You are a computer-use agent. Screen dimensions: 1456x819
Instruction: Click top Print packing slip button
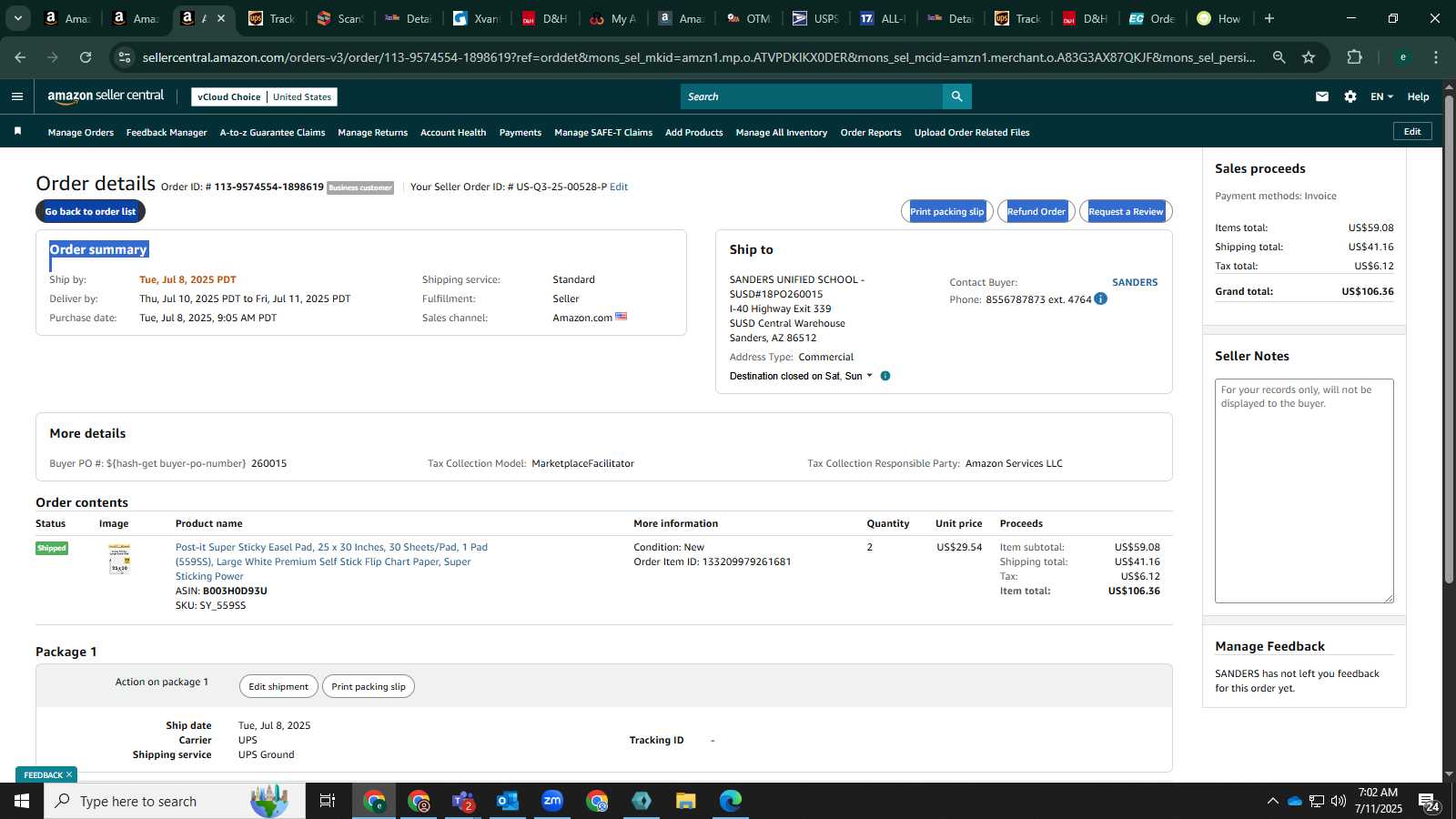(947, 211)
